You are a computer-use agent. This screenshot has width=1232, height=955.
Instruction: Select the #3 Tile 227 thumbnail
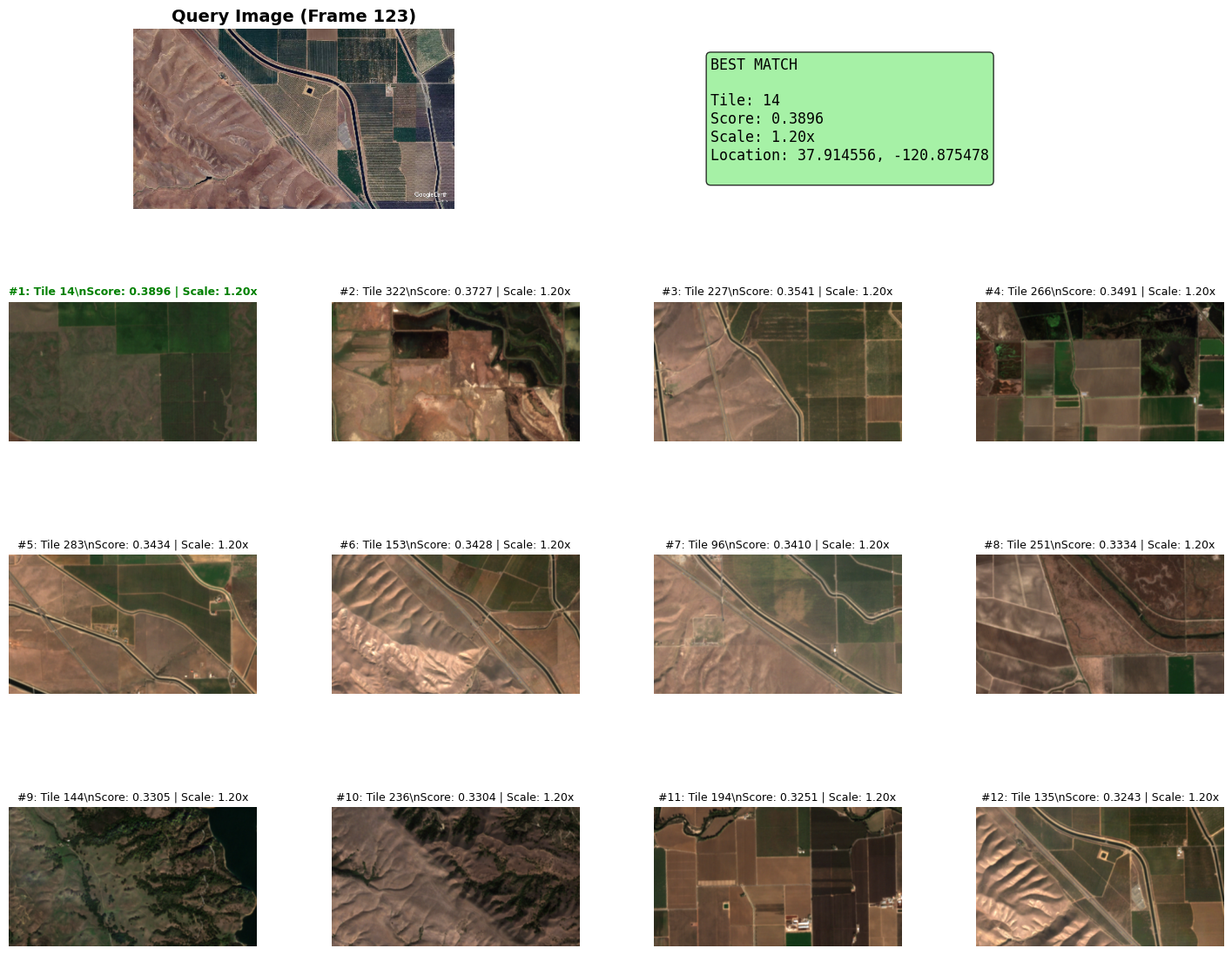[x=778, y=372]
